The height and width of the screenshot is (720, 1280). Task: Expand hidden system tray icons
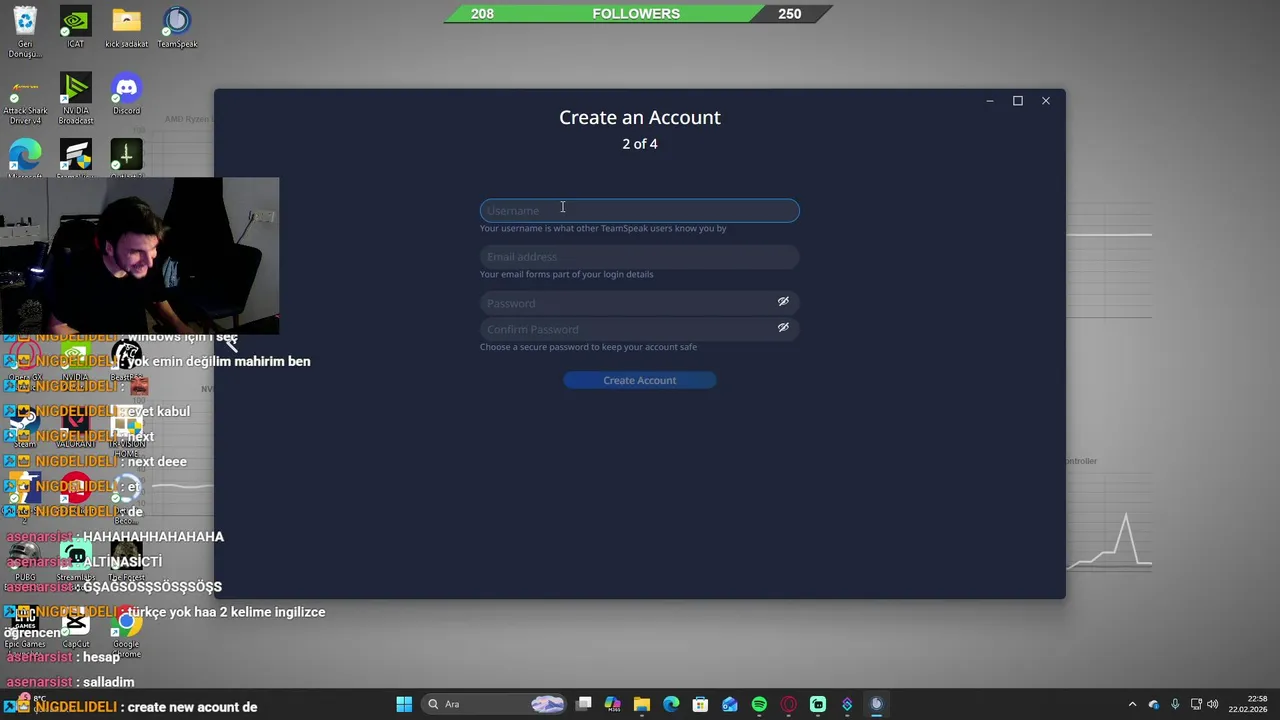(1132, 704)
